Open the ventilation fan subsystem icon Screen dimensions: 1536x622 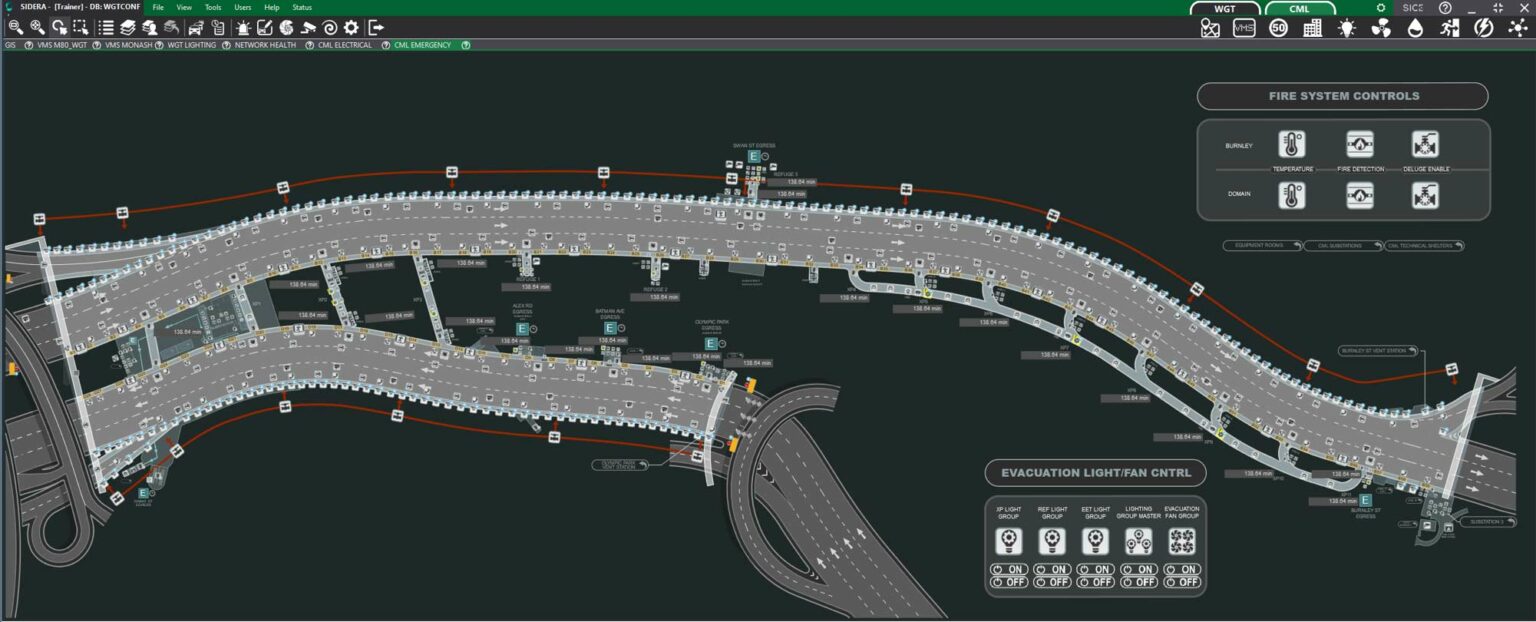click(x=1381, y=28)
